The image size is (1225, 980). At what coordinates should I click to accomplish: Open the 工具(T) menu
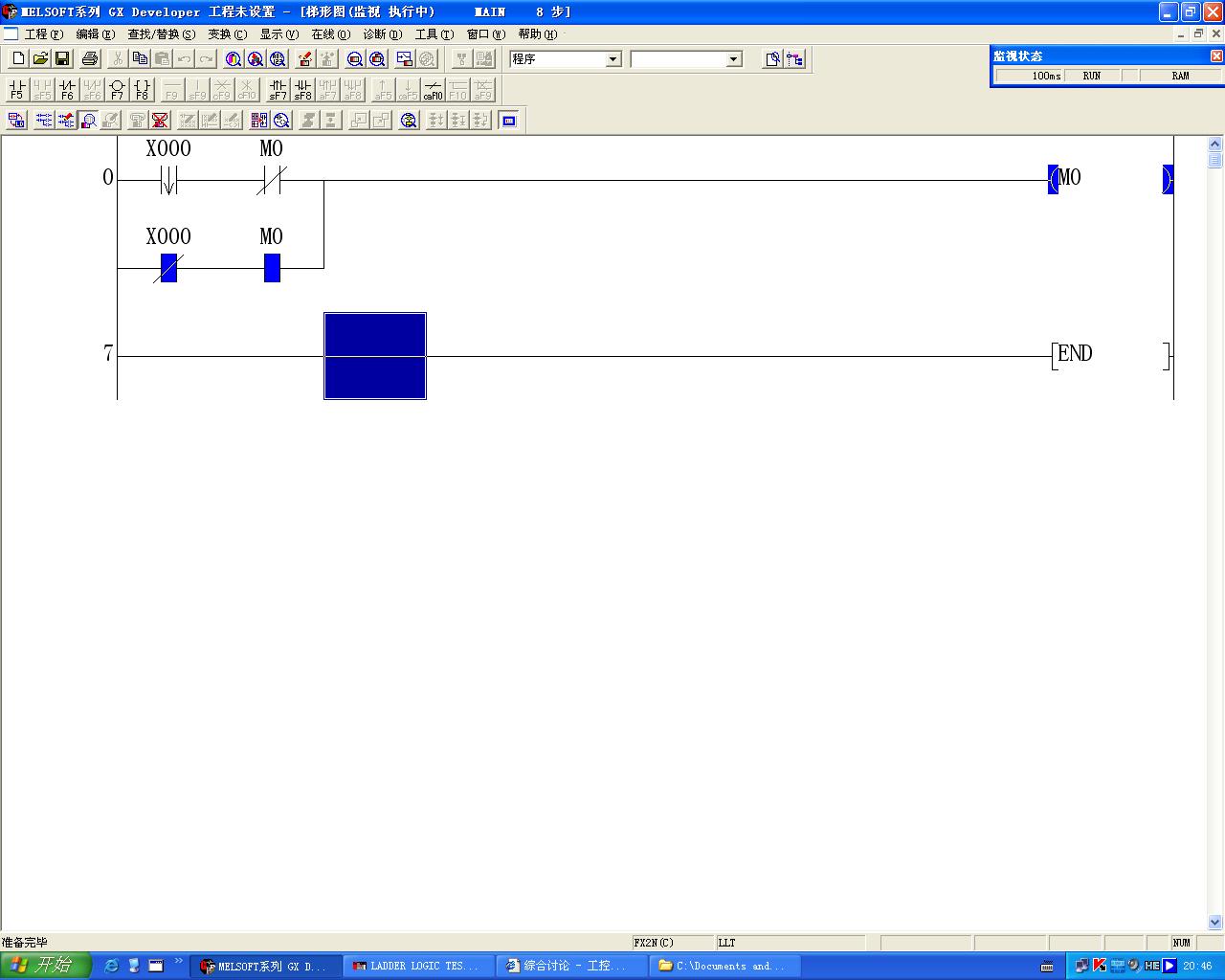[434, 34]
